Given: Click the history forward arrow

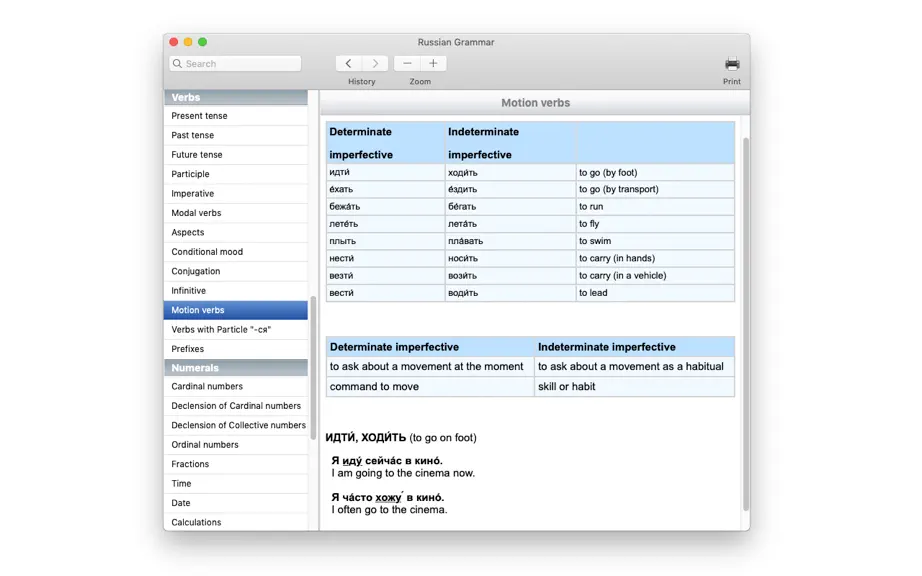Looking at the screenshot, I should point(375,63).
